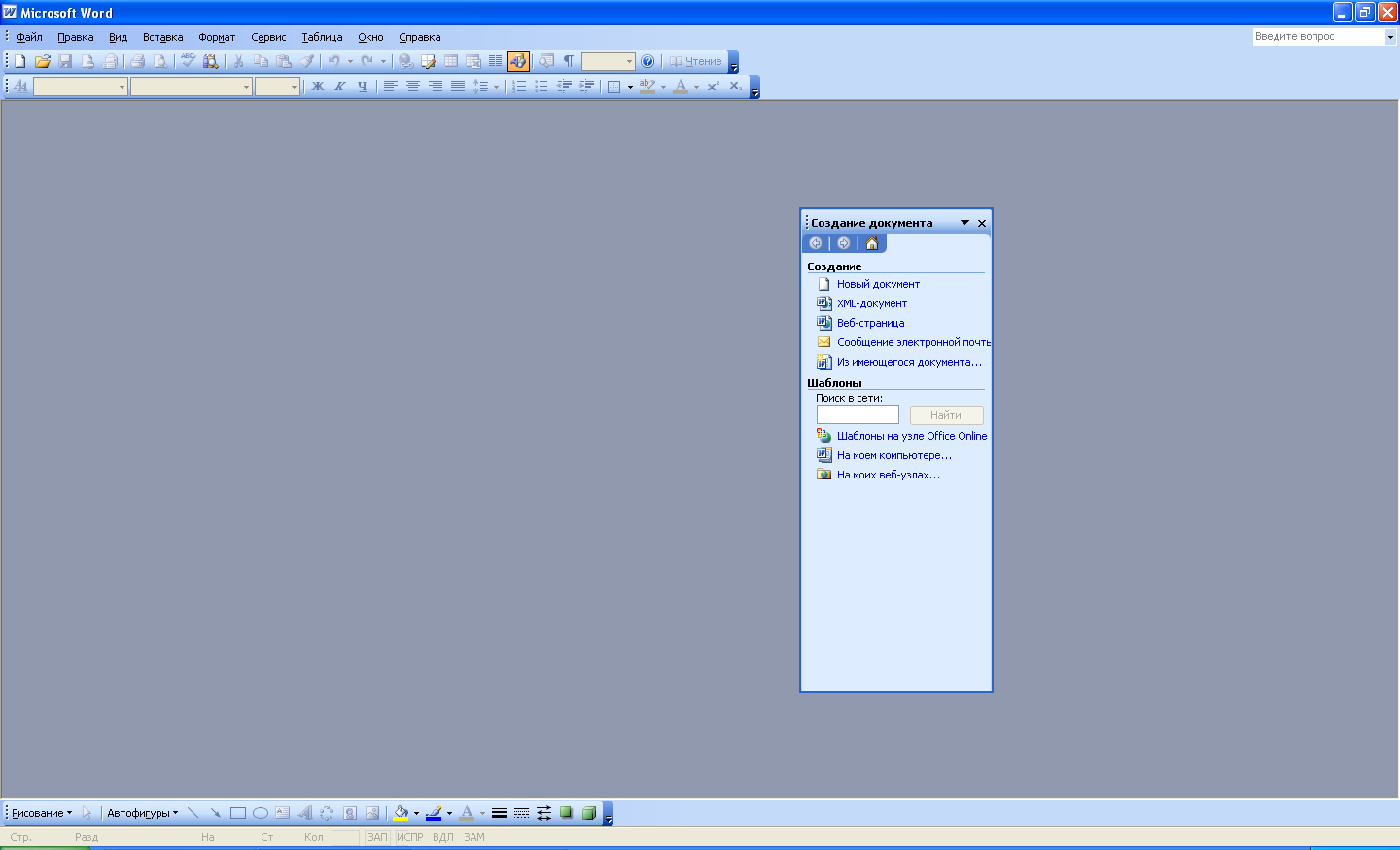Click the New blank document icon
The width and height of the screenshot is (1400, 850).
tap(19, 61)
